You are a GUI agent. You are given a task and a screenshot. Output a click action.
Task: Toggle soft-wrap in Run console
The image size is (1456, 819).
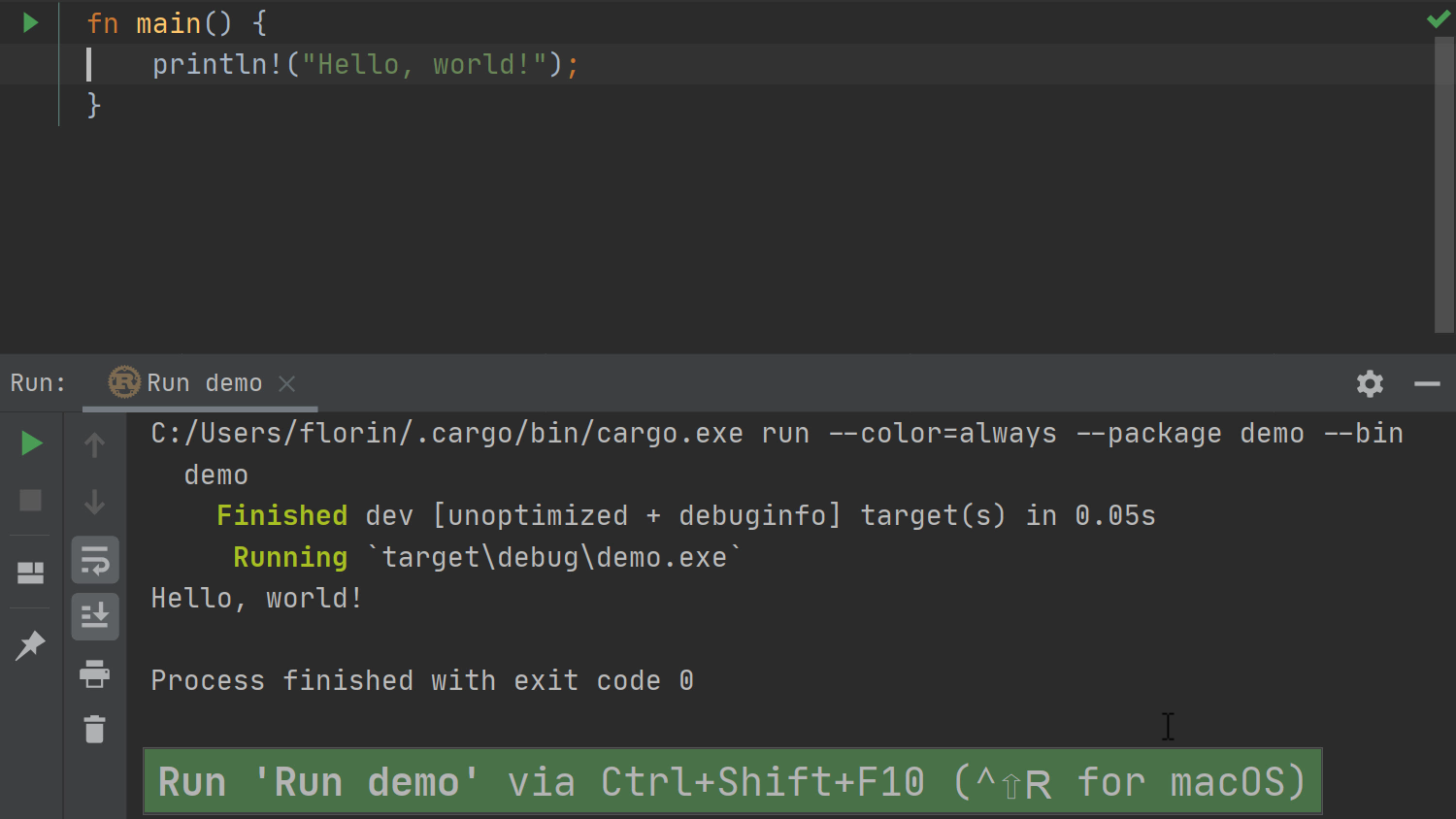click(x=95, y=560)
